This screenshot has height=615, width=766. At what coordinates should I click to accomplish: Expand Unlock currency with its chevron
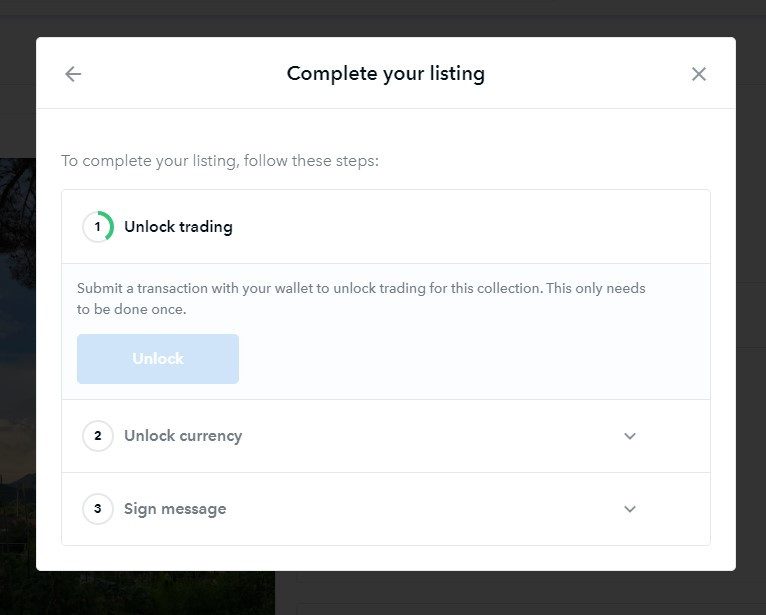(630, 436)
